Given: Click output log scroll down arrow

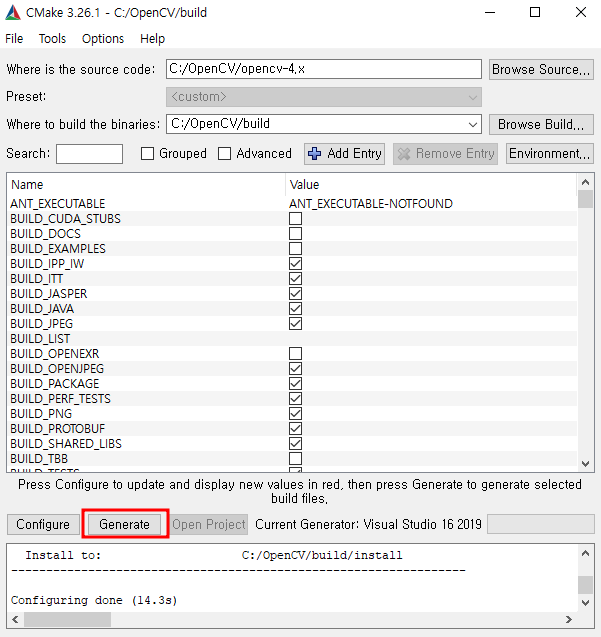Looking at the screenshot, I should pyautogui.click(x=586, y=603).
